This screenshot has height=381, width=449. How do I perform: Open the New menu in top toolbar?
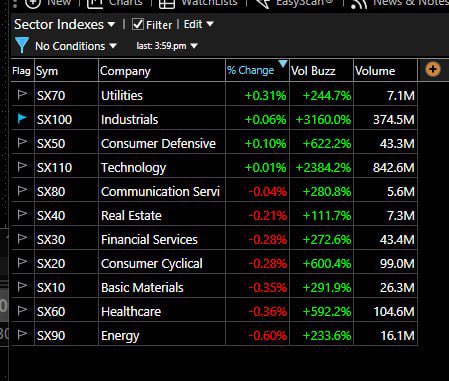pos(49,3)
